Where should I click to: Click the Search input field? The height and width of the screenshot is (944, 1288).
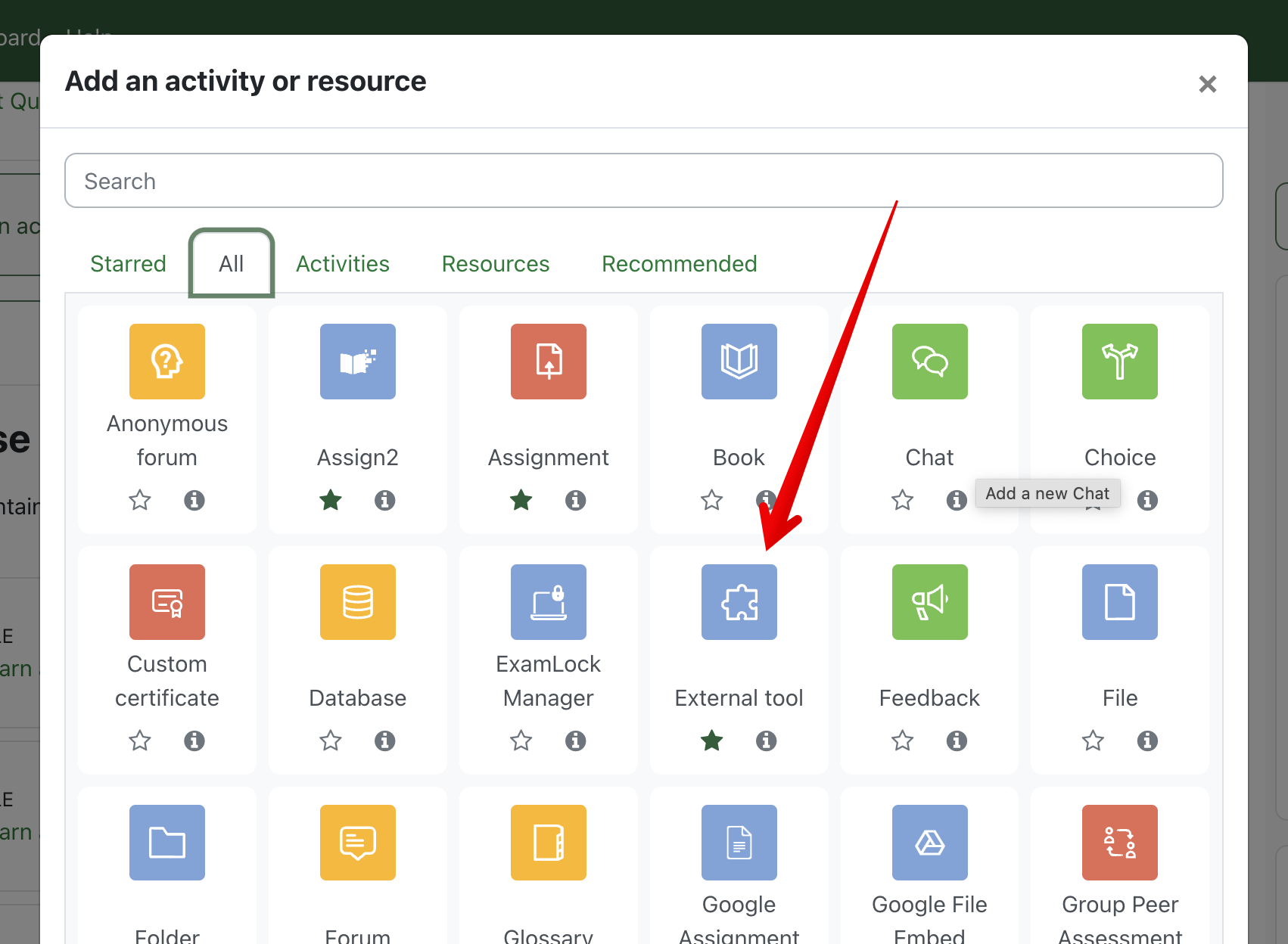tap(643, 181)
